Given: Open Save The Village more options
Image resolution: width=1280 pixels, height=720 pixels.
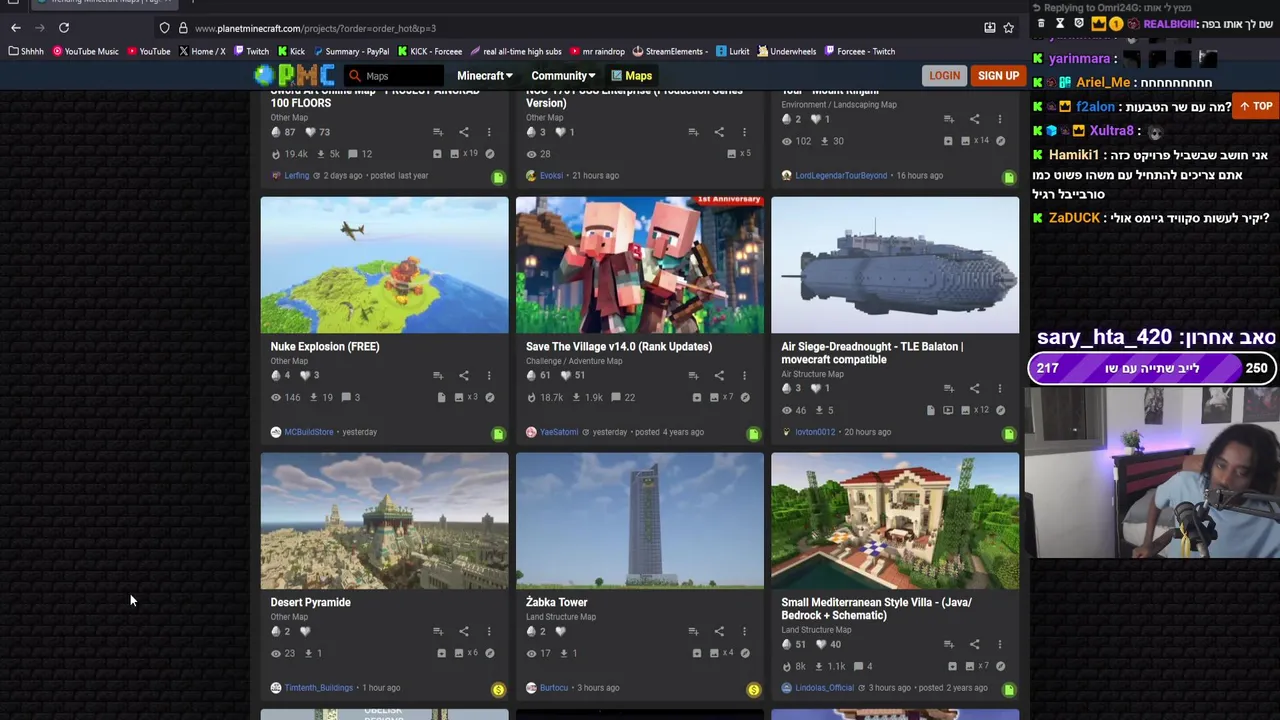Looking at the screenshot, I should [x=744, y=375].
